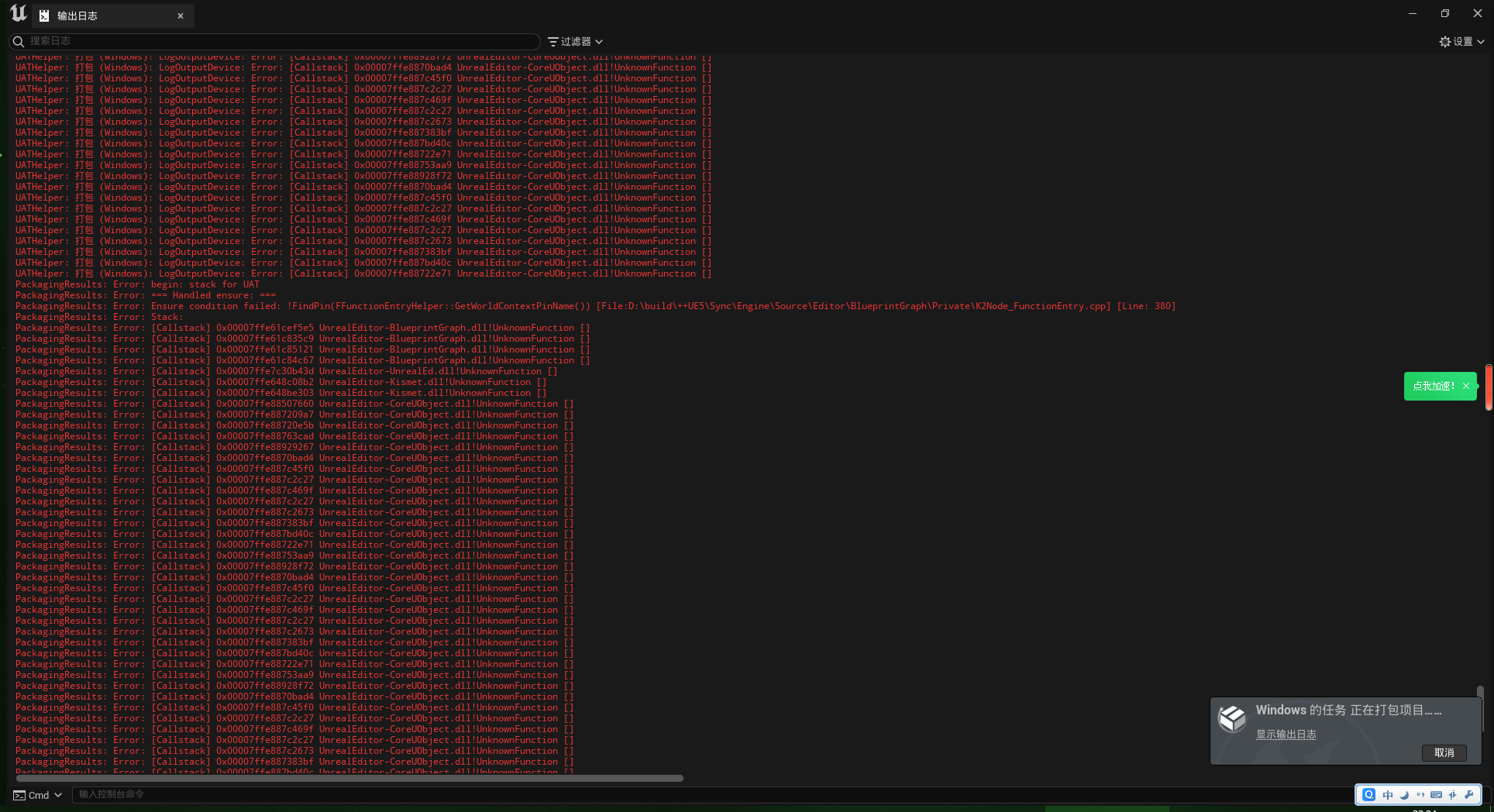The width and height of the screenshot is (1494, 812).
Task: Click the red floating accelerator bar
Action: pos(1489,387)
